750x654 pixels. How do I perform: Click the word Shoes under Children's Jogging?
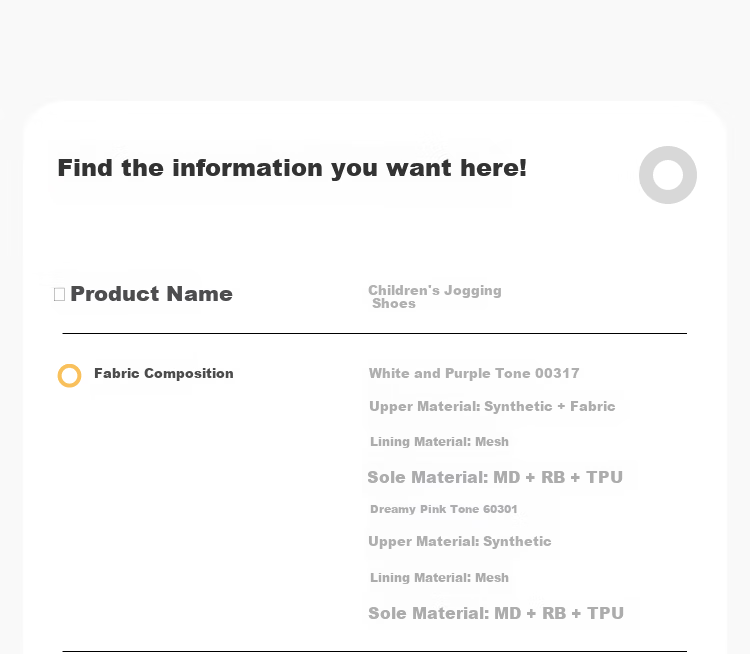pos(394,304)
